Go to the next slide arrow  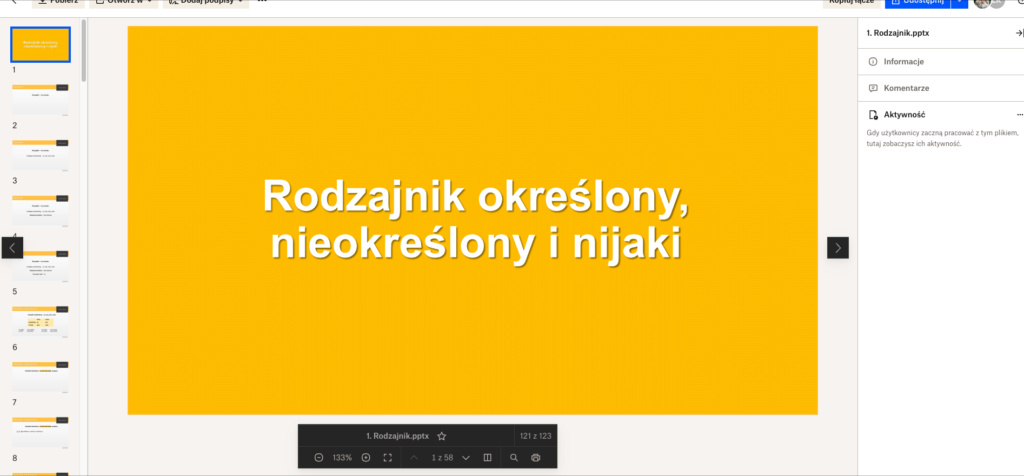click(x=838, y=247)
